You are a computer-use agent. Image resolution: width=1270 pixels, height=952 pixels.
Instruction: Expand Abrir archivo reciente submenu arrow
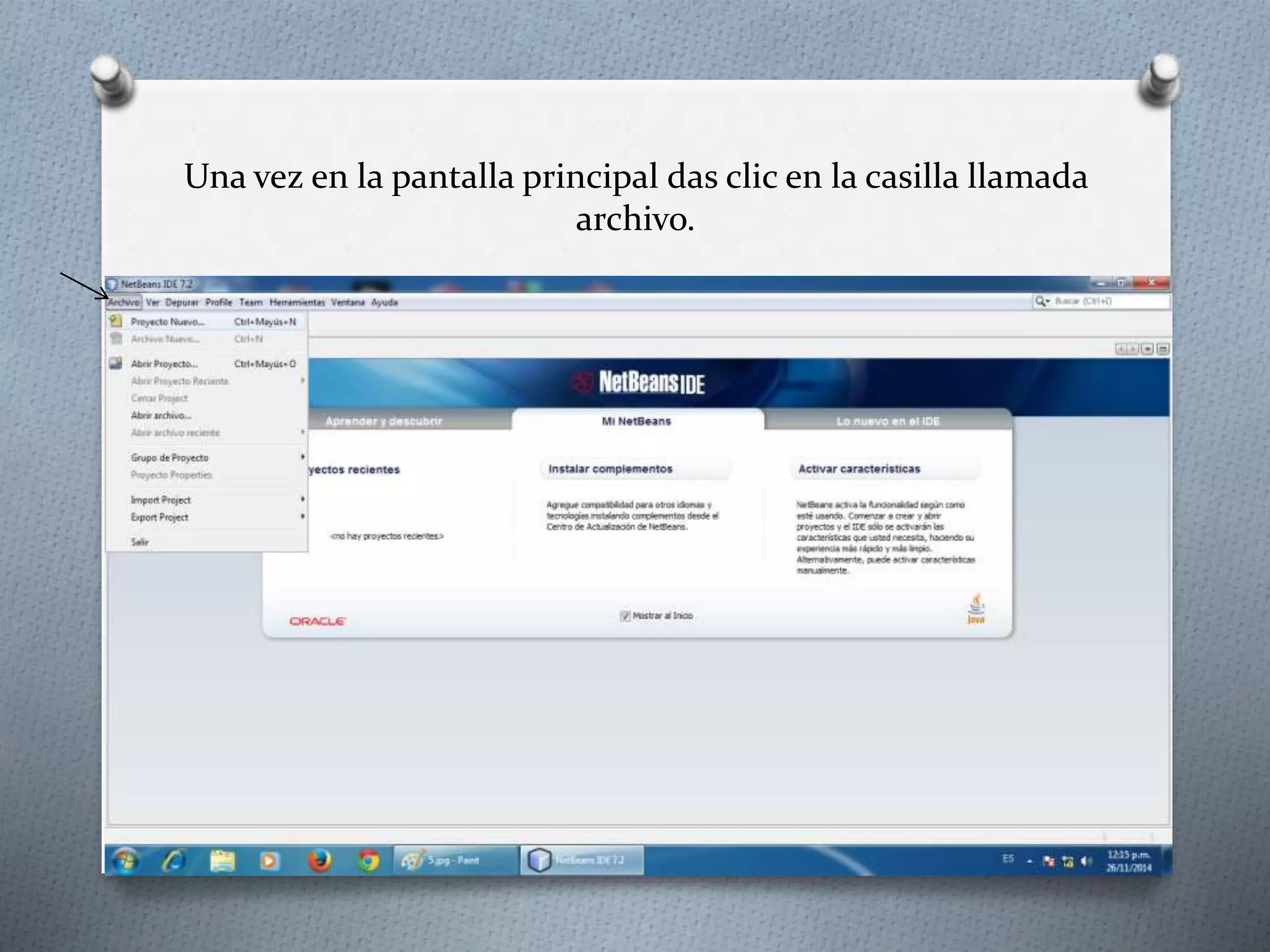[x=303, y=432]
